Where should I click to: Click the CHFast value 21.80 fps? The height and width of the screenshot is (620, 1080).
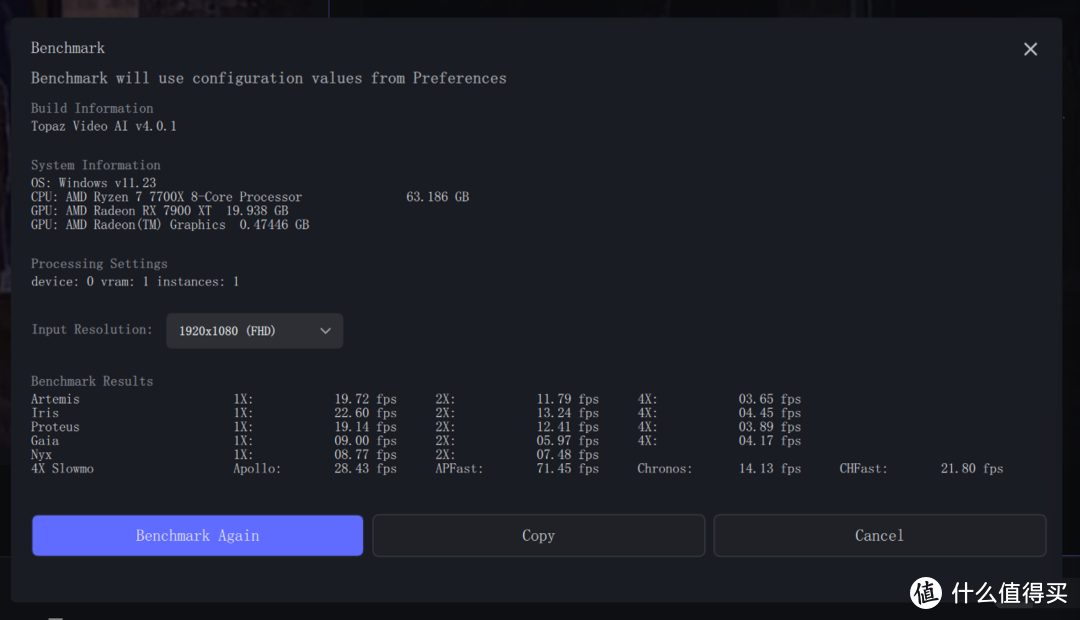(972, 468)
